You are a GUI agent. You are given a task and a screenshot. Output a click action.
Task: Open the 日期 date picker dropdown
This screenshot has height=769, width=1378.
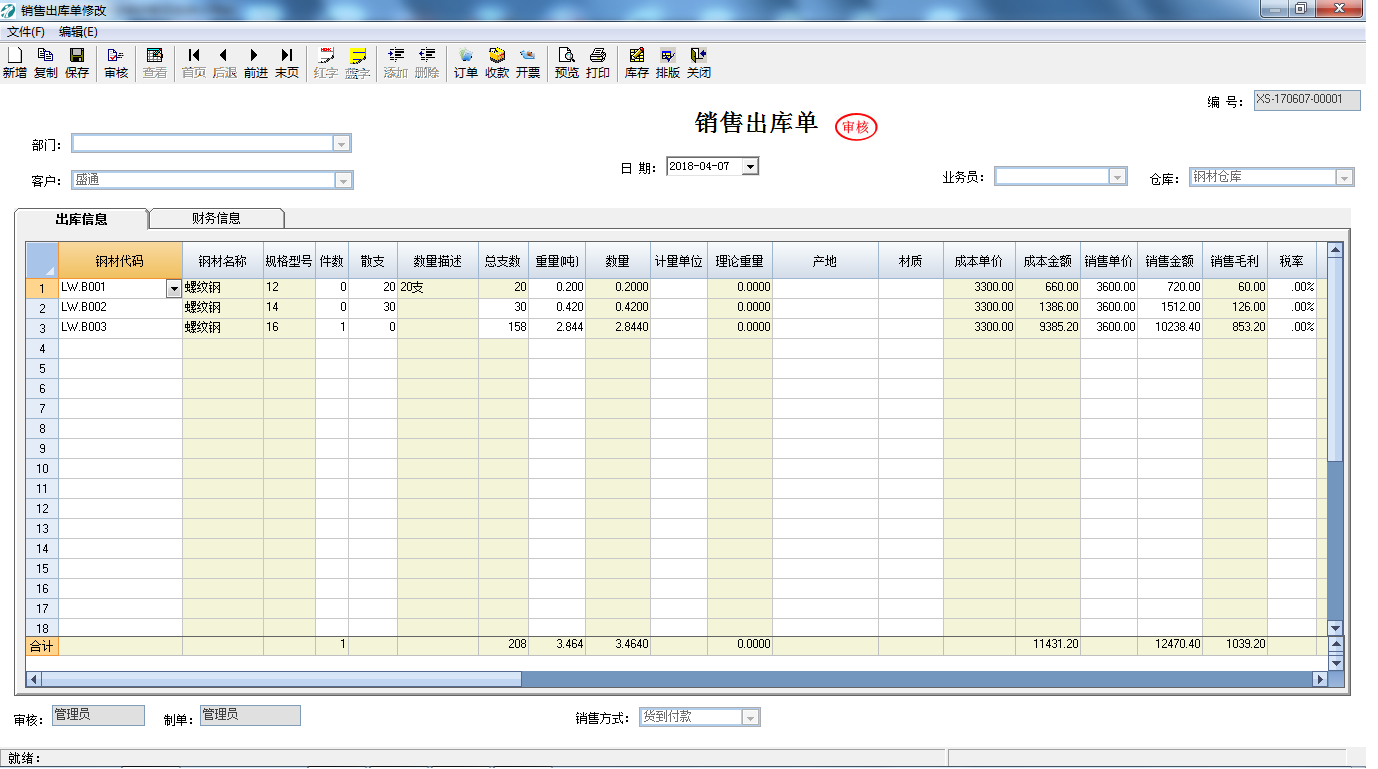pyautogui.click(x=750, y=166)
